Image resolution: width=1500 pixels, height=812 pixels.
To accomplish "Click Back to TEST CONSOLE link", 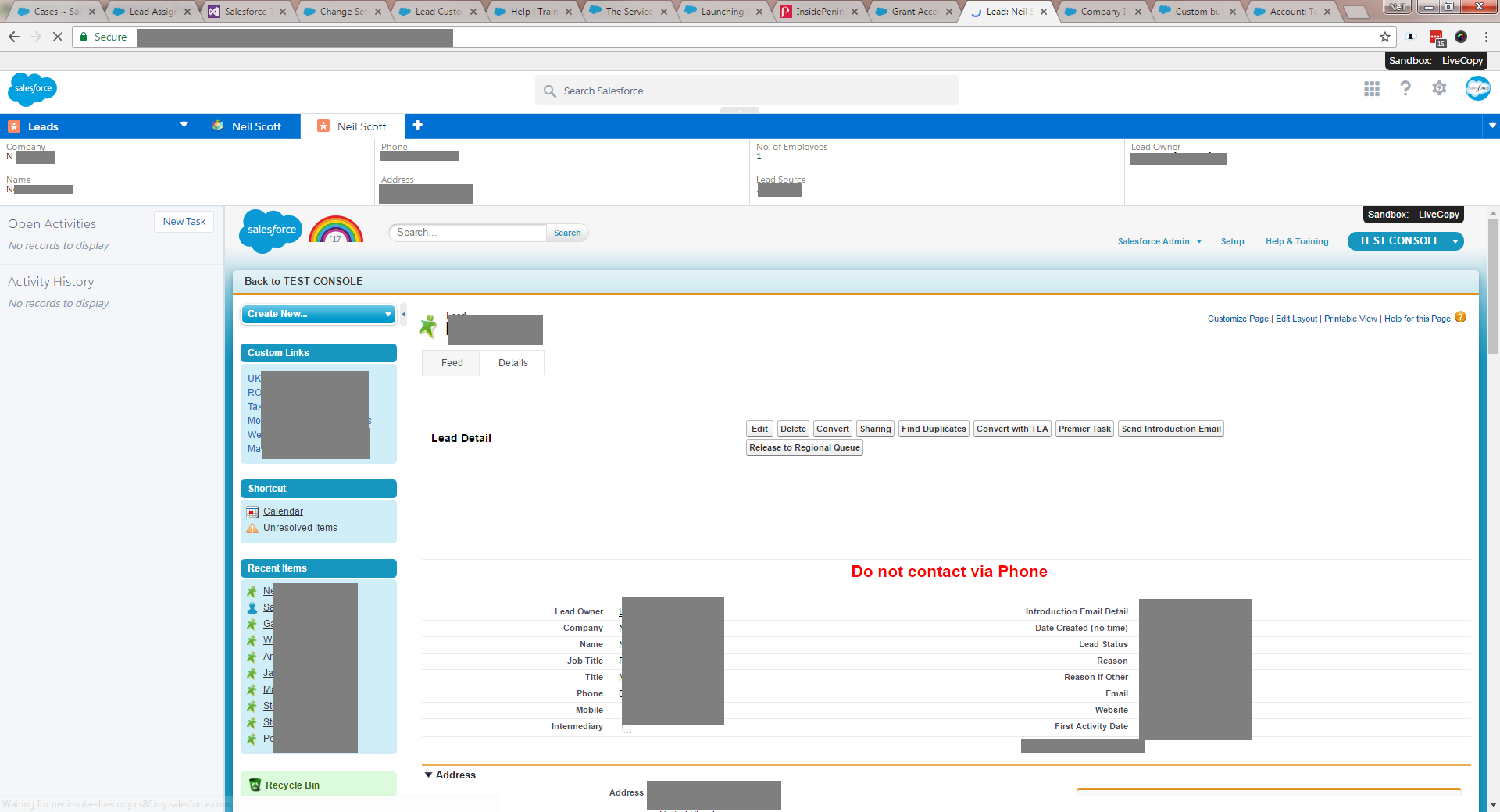I will (303, 281).
